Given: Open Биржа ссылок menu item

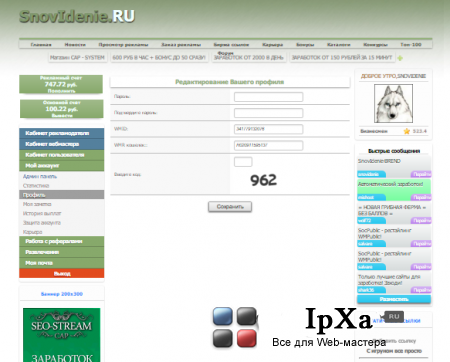Looking at the screenshot, I should tap(231, 44).
